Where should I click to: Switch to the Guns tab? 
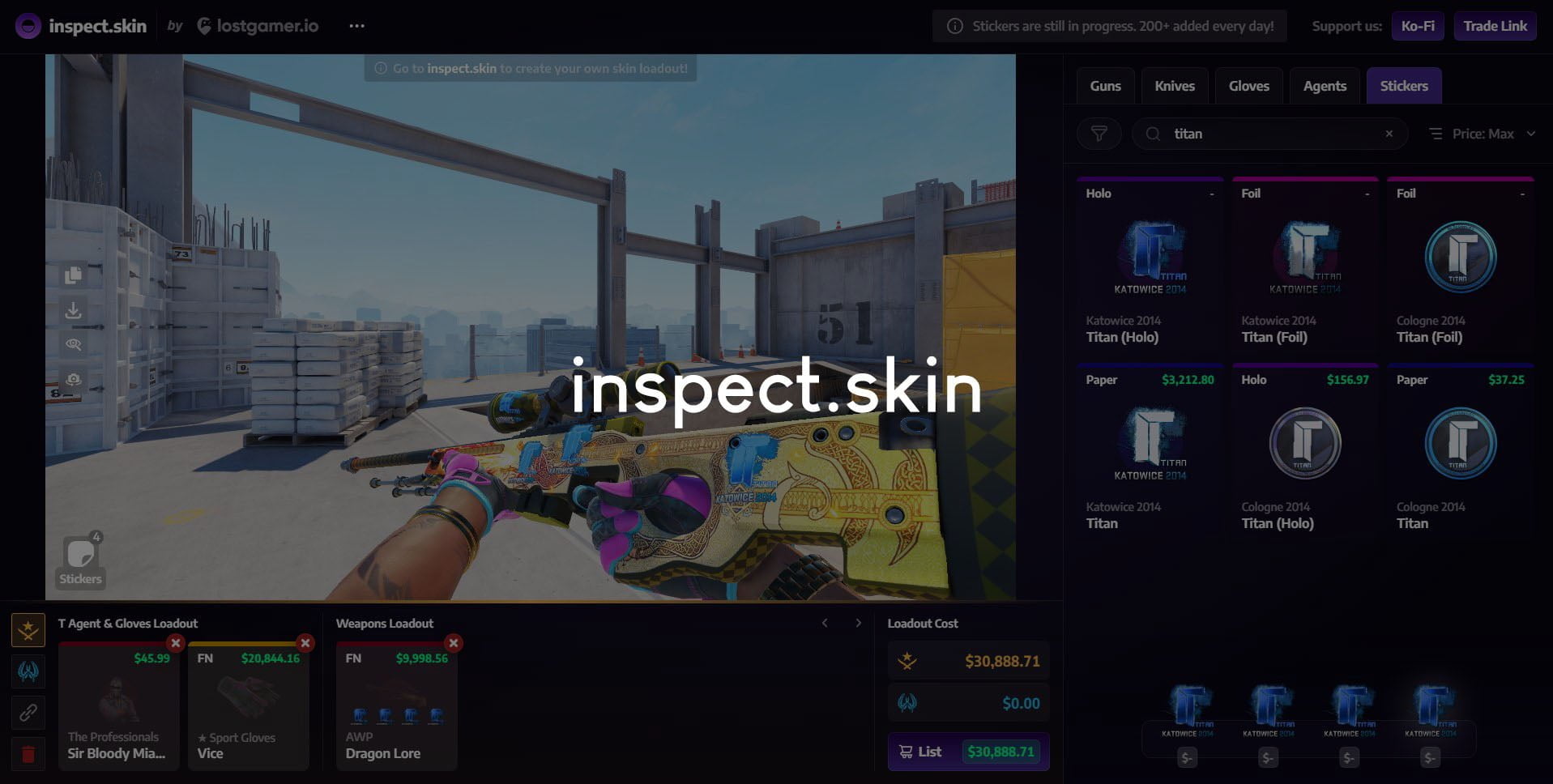(x=1105, y=86)
